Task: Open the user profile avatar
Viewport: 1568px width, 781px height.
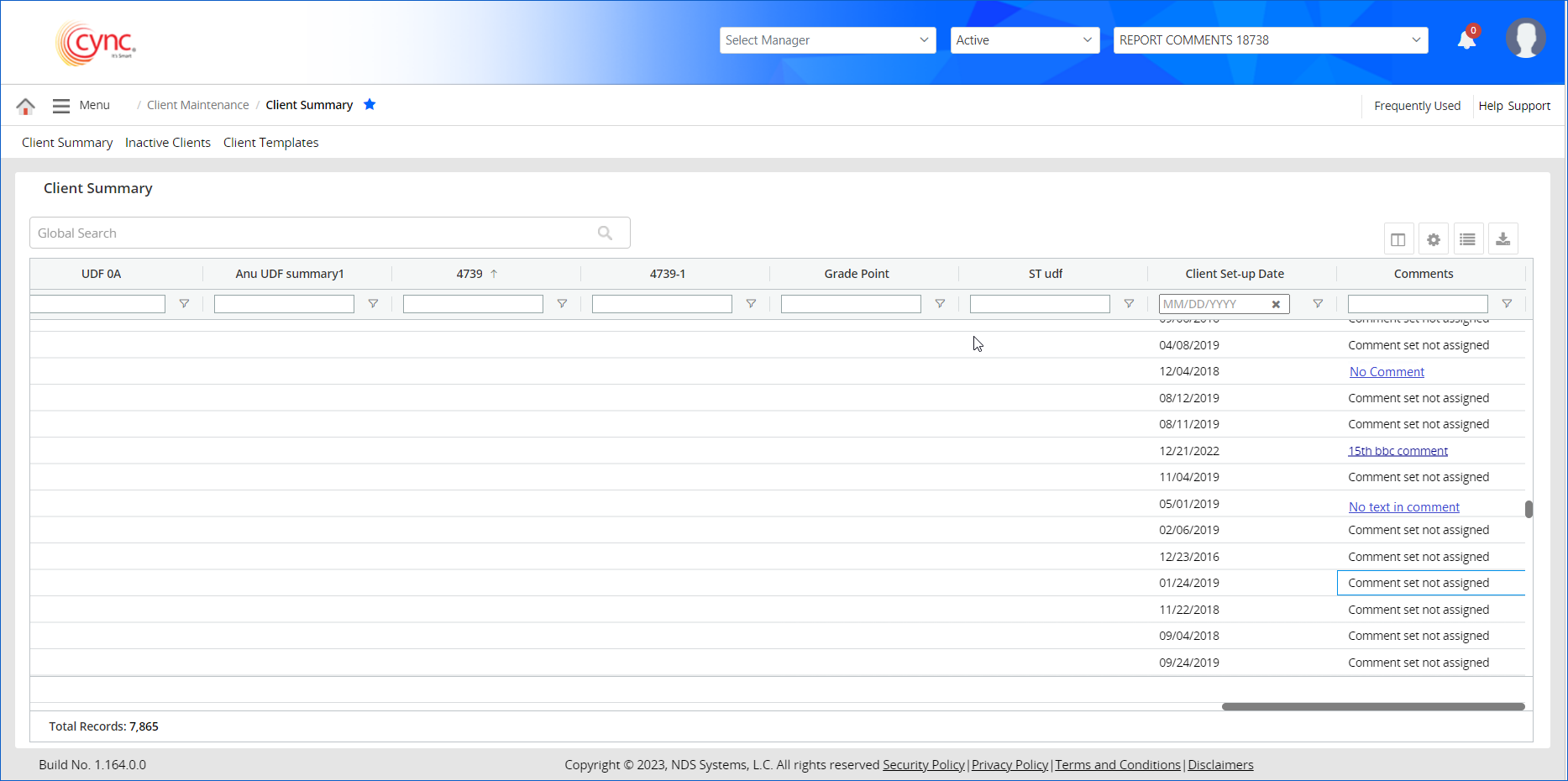Action: coord(1525,39)
